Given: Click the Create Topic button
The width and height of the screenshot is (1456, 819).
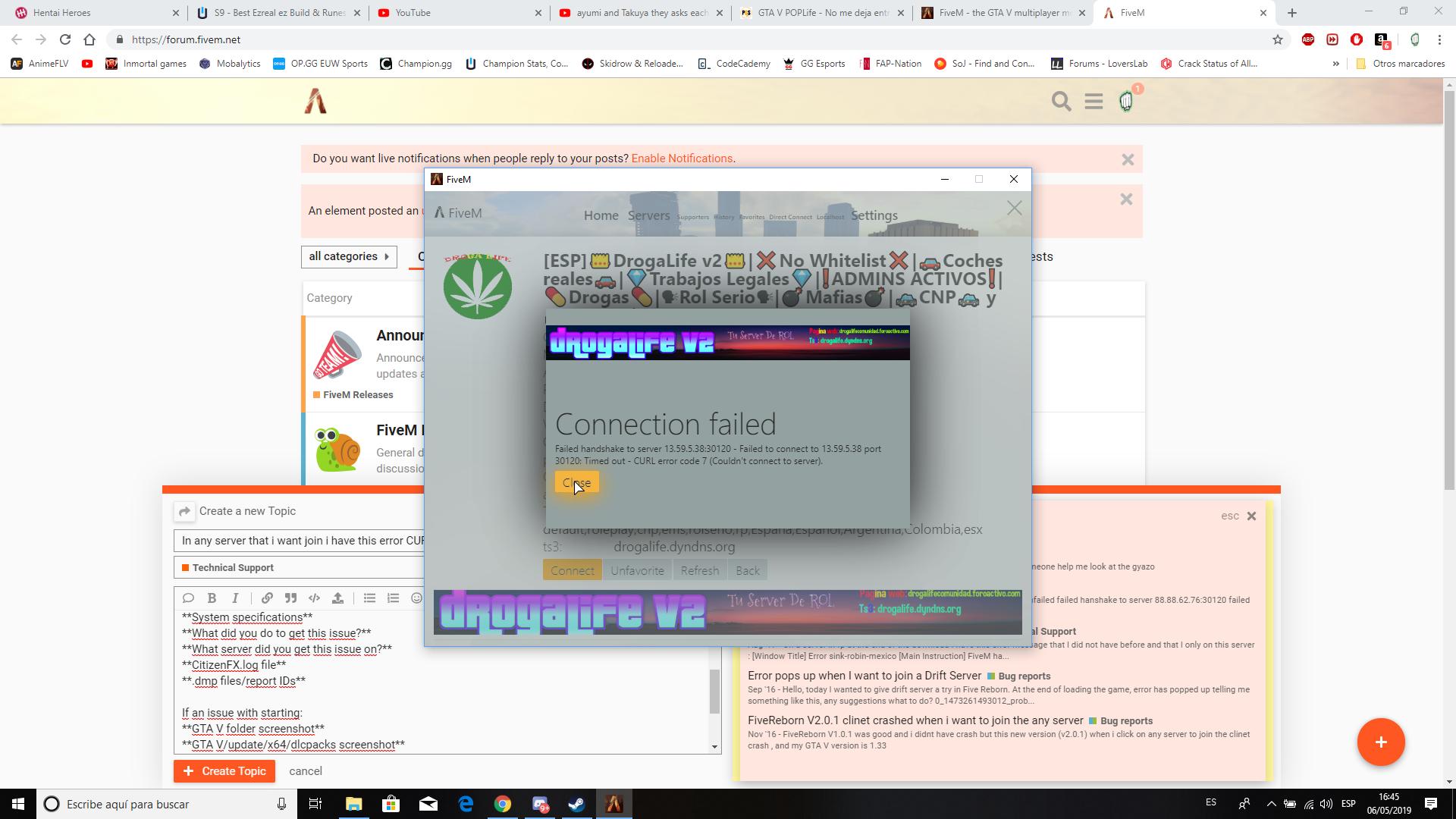Looking at the screenshot, I should [x=224, y=771].
